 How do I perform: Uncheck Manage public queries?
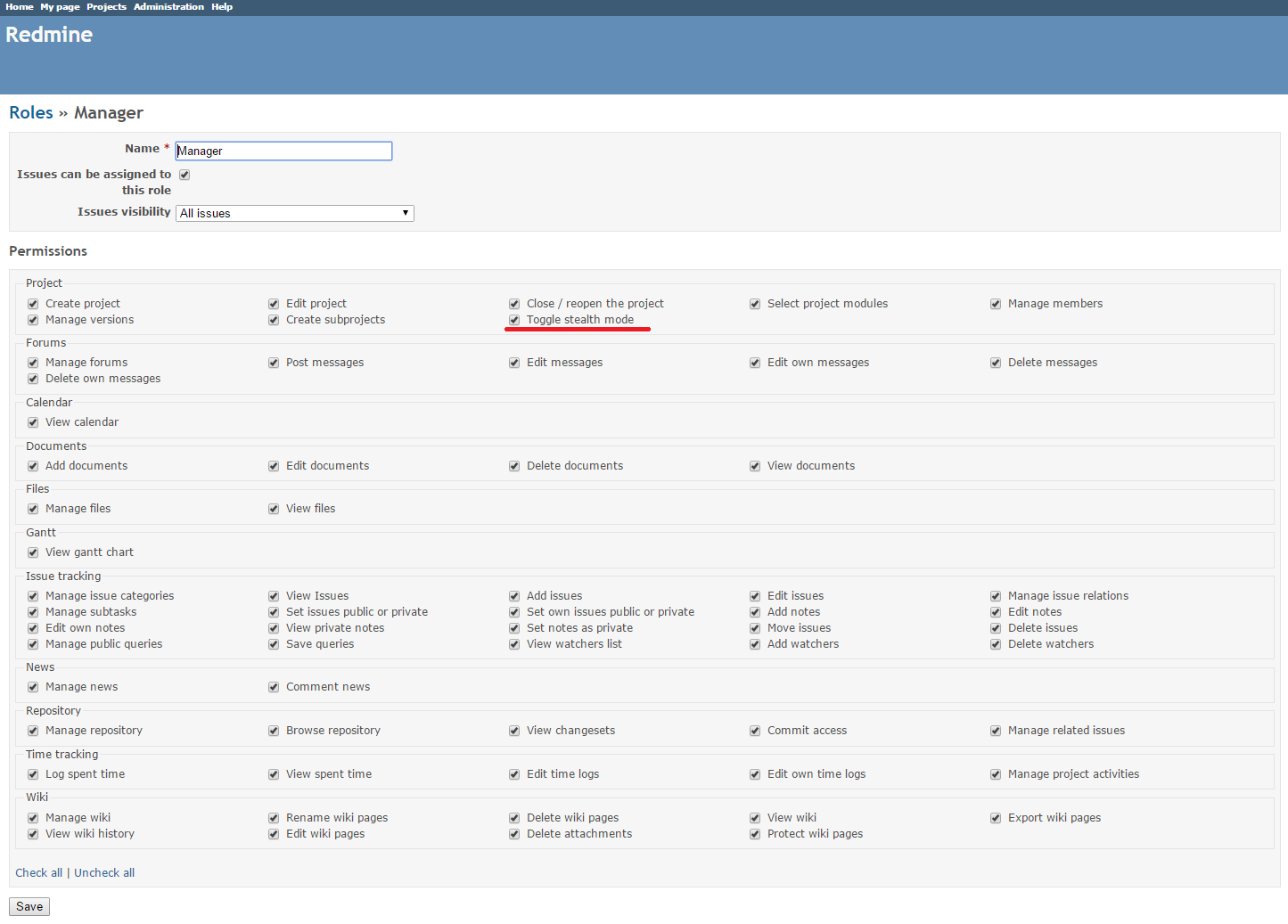(33, 644)
